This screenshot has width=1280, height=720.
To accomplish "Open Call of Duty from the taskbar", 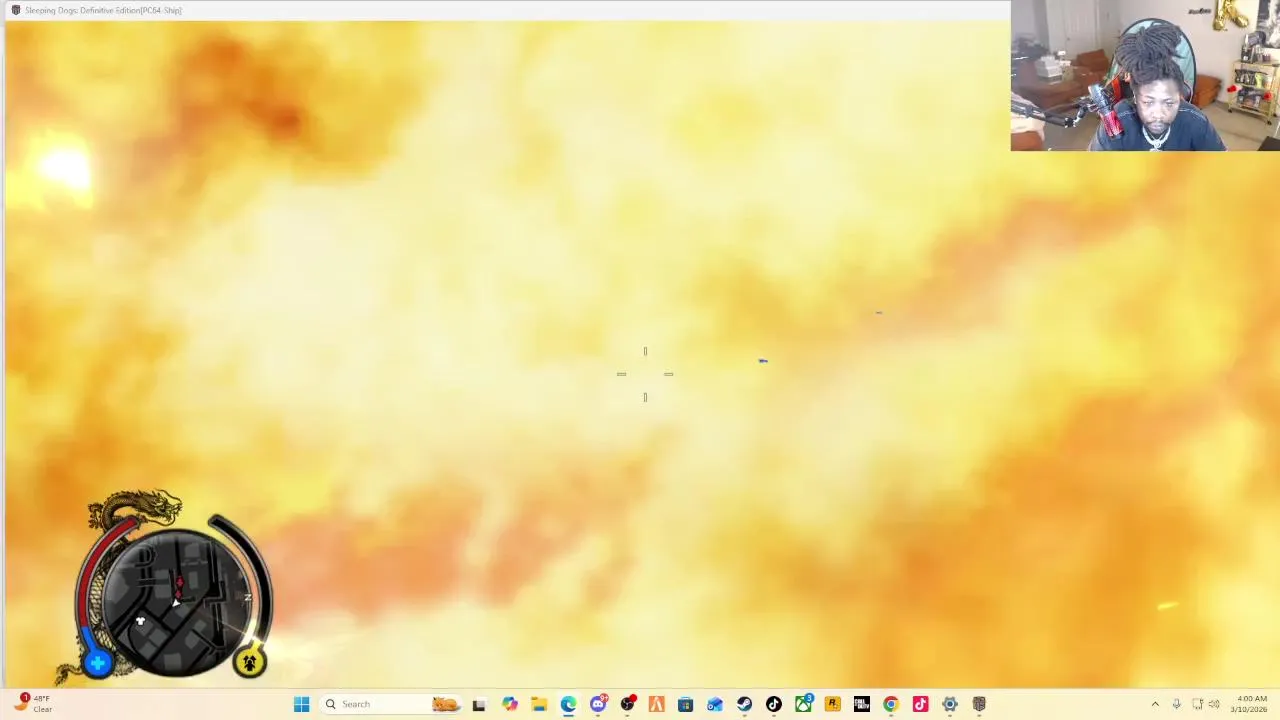I will [x=861, y=704].
